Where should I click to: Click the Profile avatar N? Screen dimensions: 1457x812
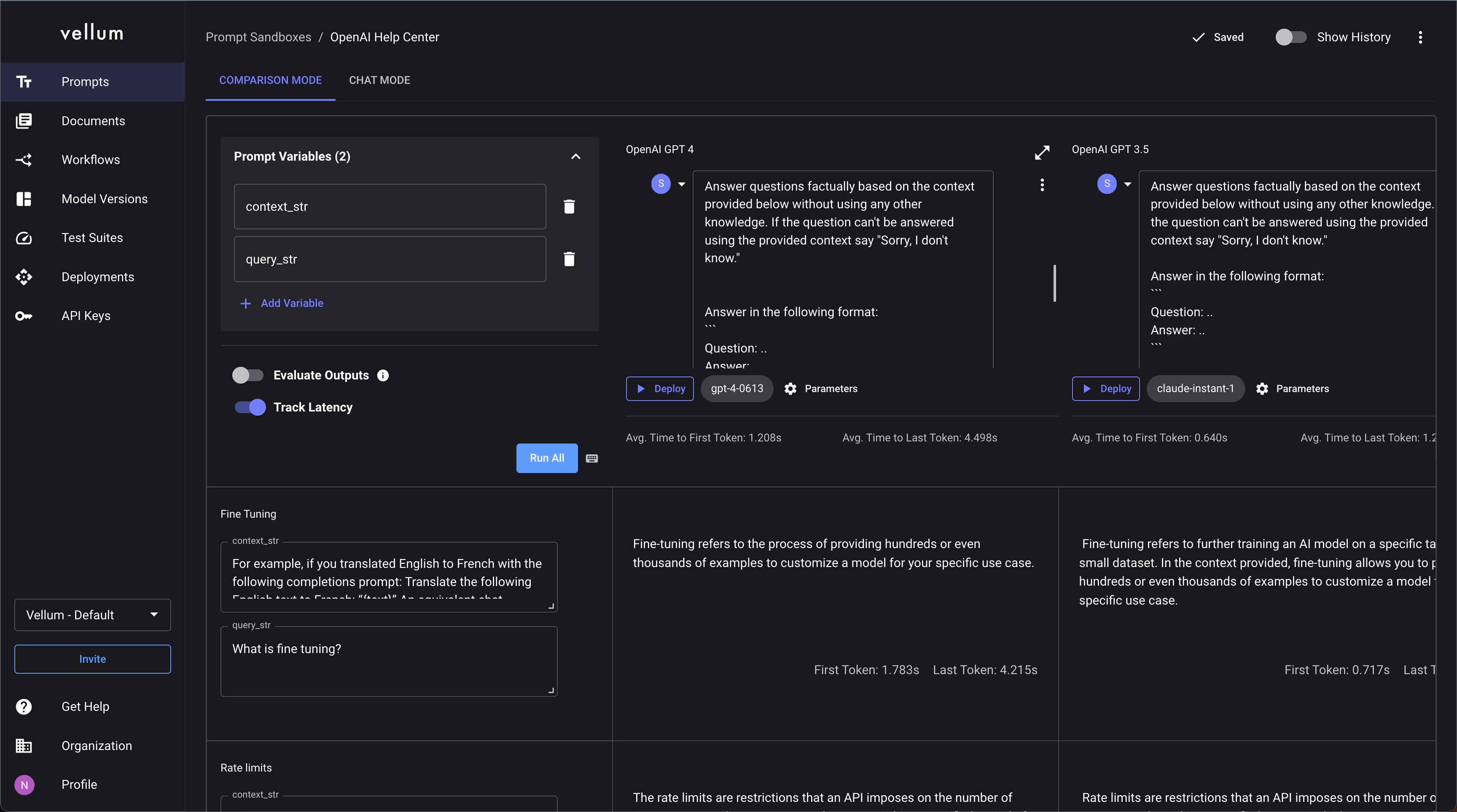point(24,784)
